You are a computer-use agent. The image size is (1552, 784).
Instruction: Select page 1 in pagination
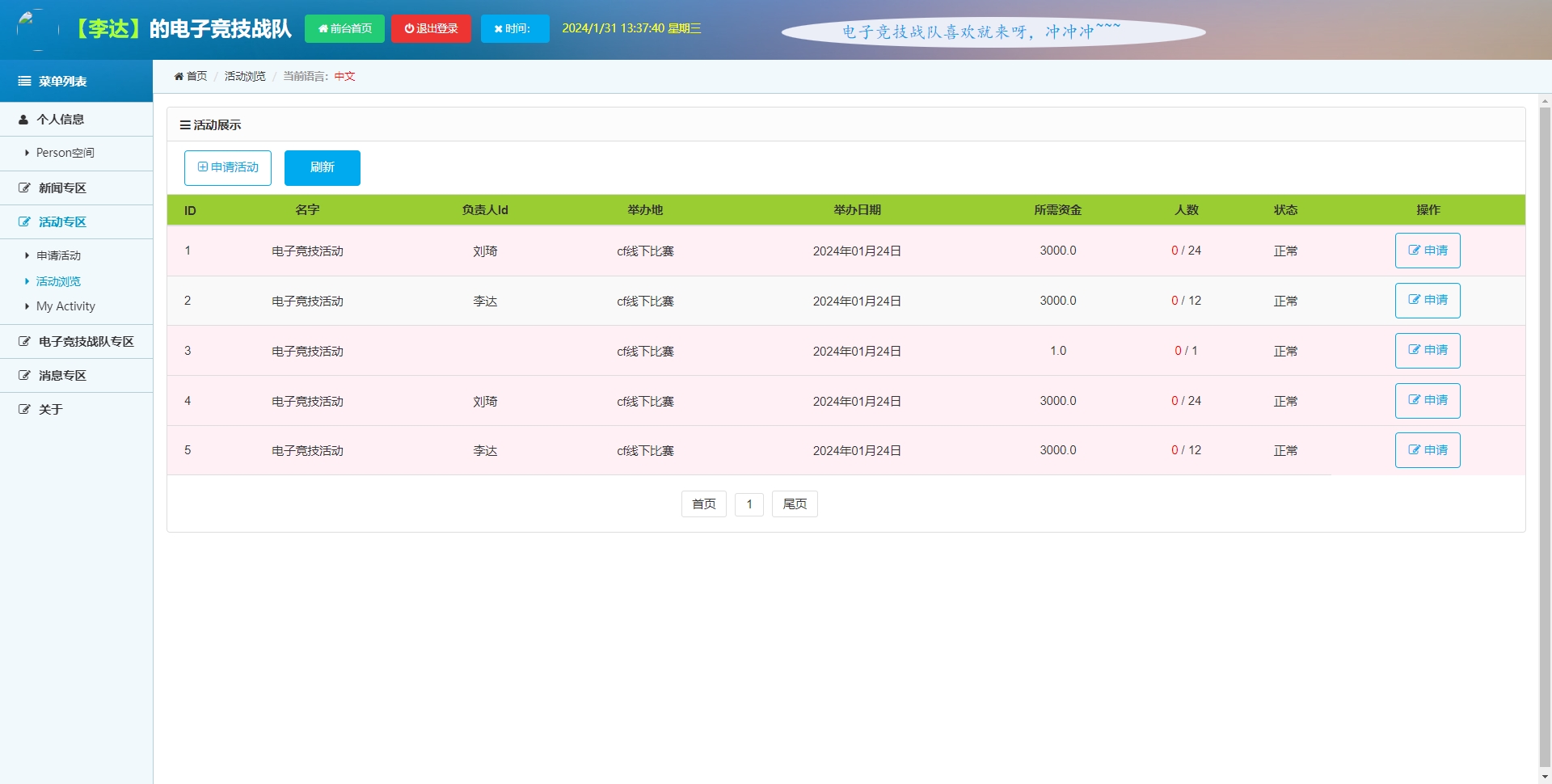pos(749,504)
